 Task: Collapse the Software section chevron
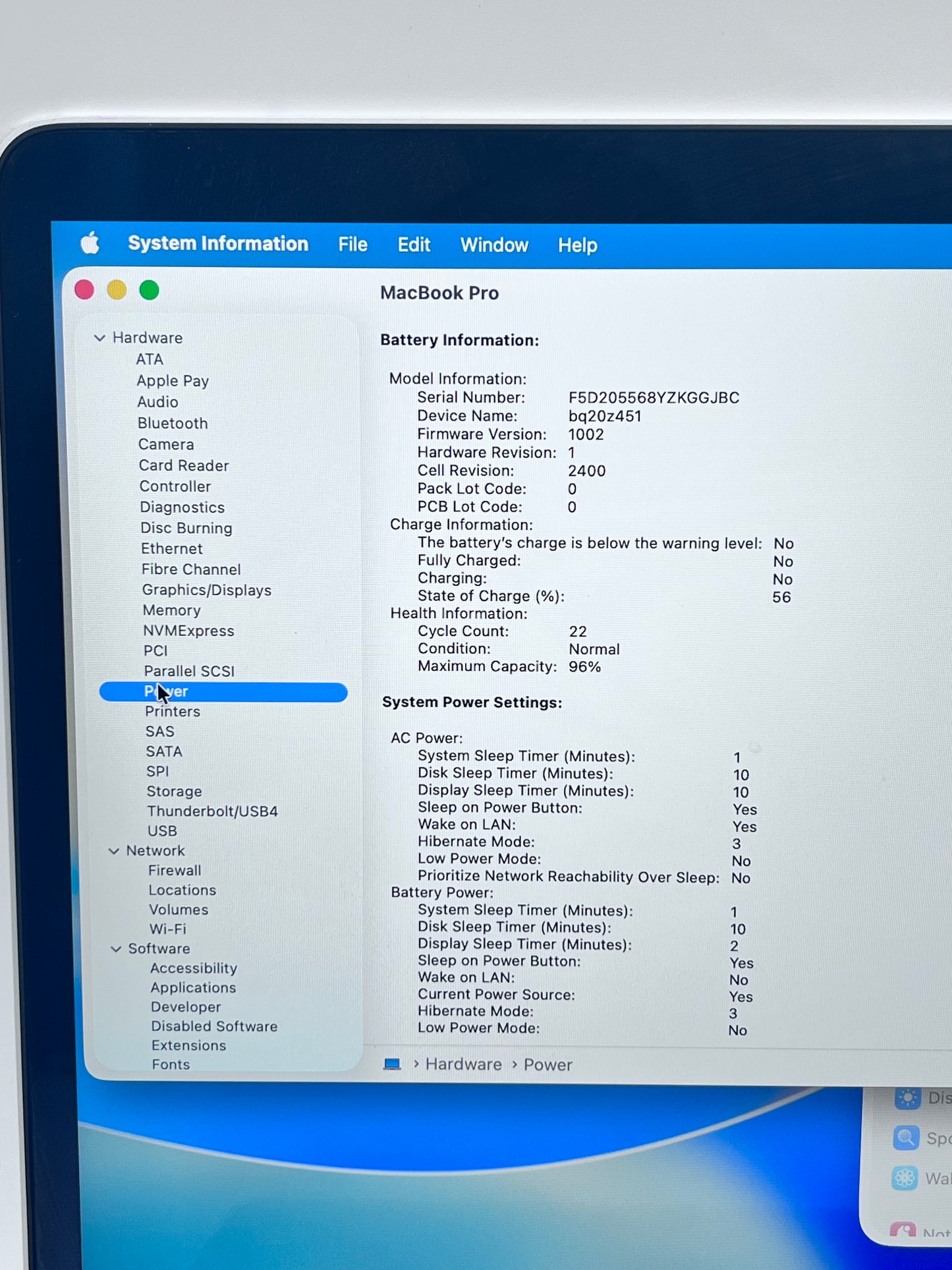116,949
